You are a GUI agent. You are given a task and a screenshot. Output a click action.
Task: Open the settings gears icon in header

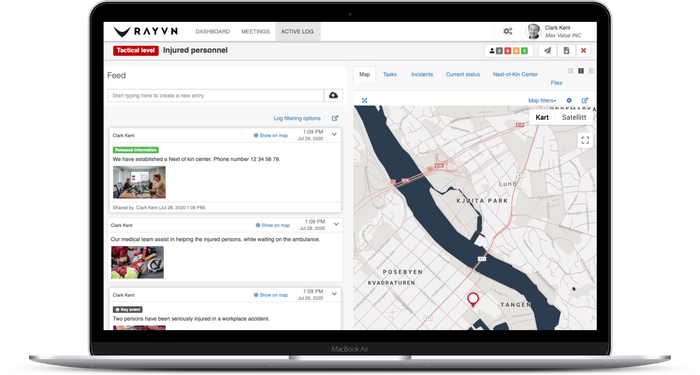[508, 31]
